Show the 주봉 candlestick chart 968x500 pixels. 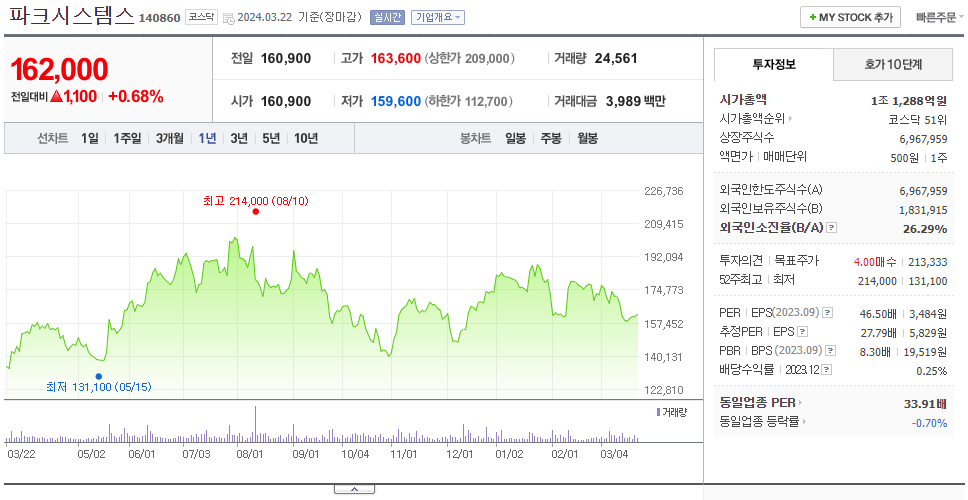pos(551,138)
